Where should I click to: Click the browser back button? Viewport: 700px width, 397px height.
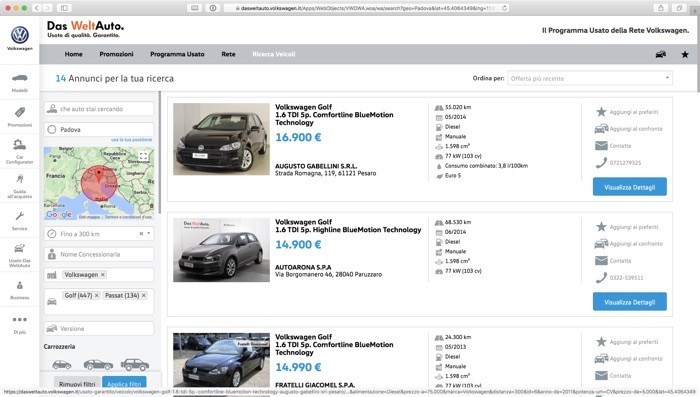pyautogui.click(x=37, y=8)
